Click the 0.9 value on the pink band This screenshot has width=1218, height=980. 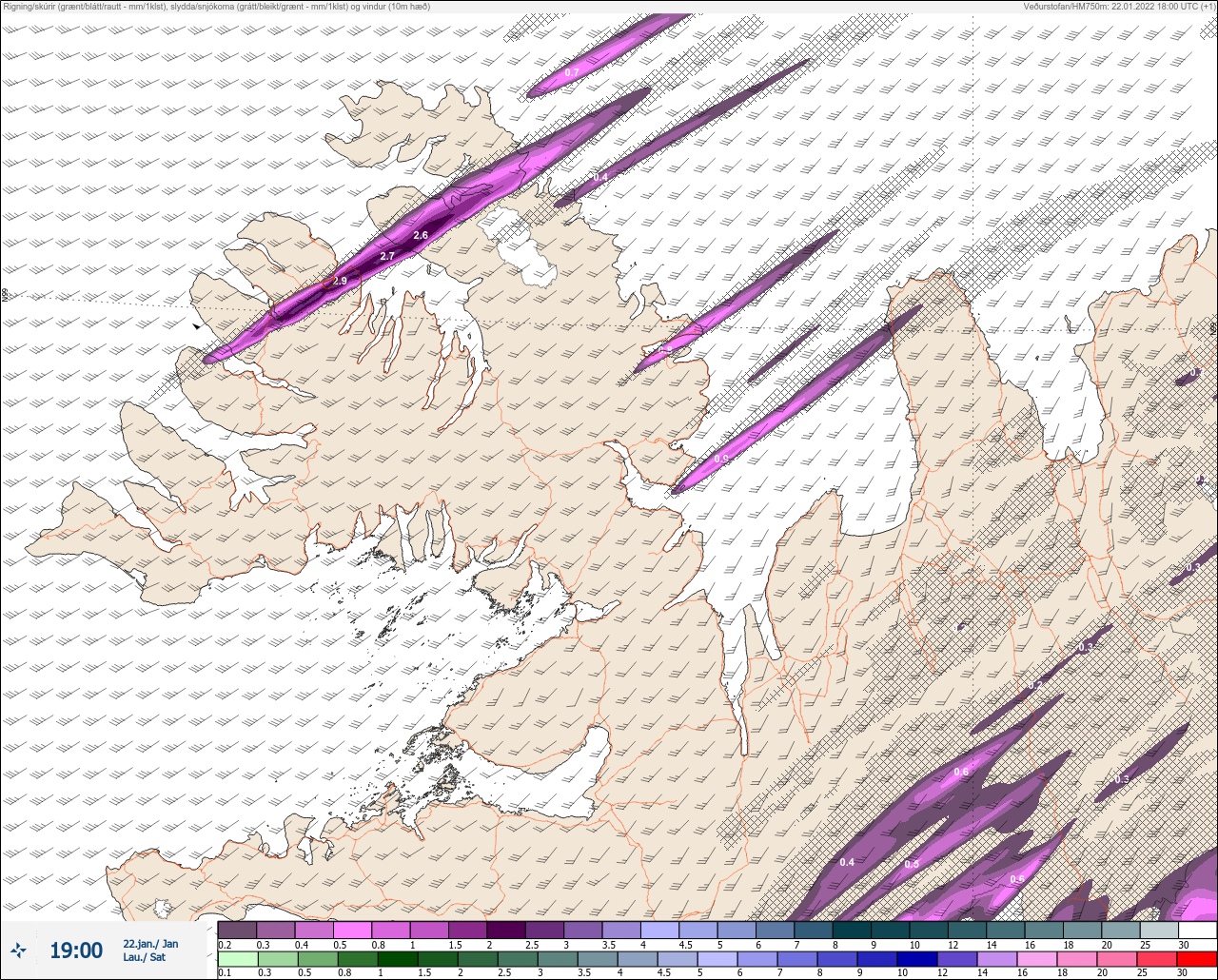coord(720,460)
